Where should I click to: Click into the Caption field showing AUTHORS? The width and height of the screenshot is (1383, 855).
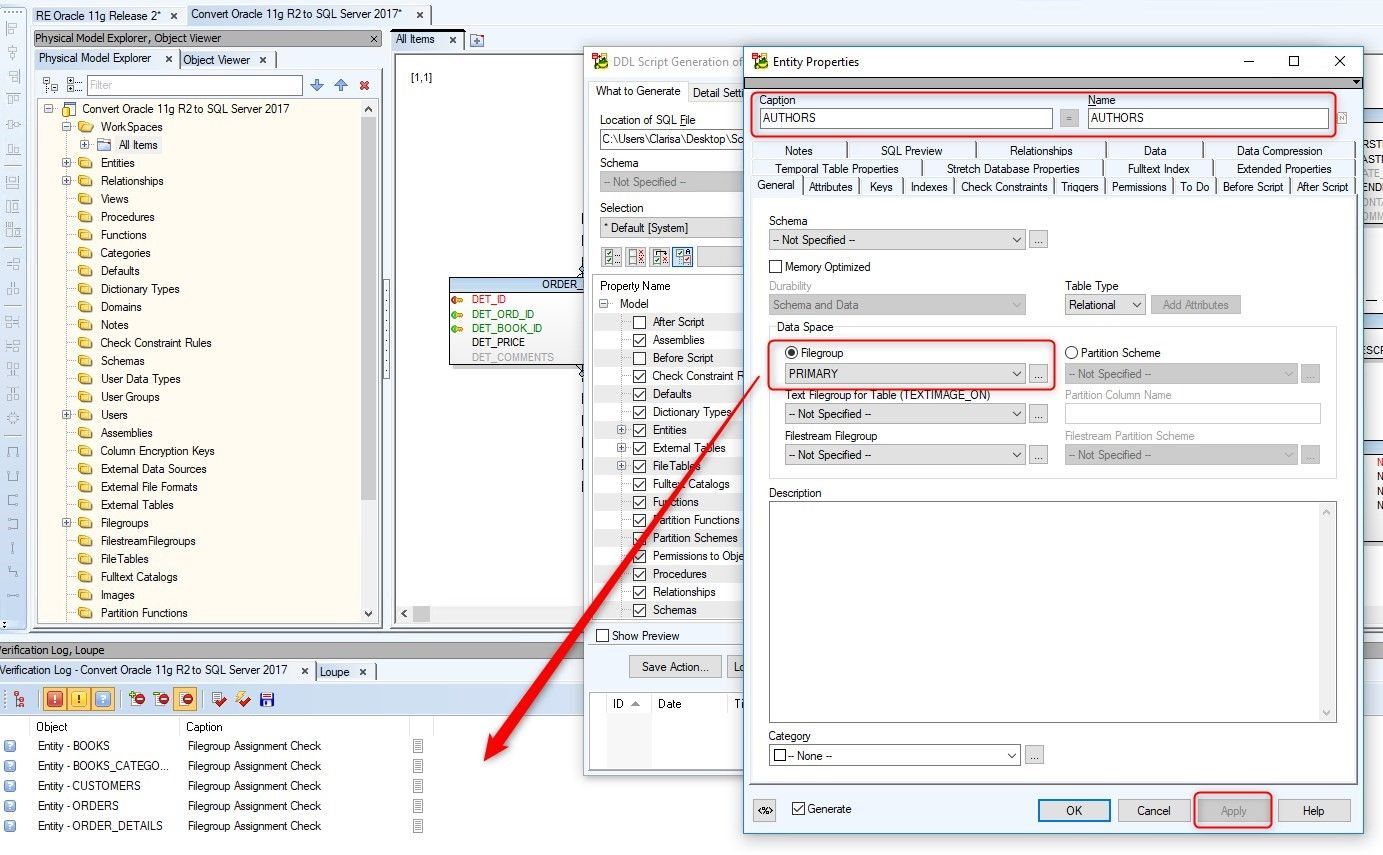coord(906,118)
